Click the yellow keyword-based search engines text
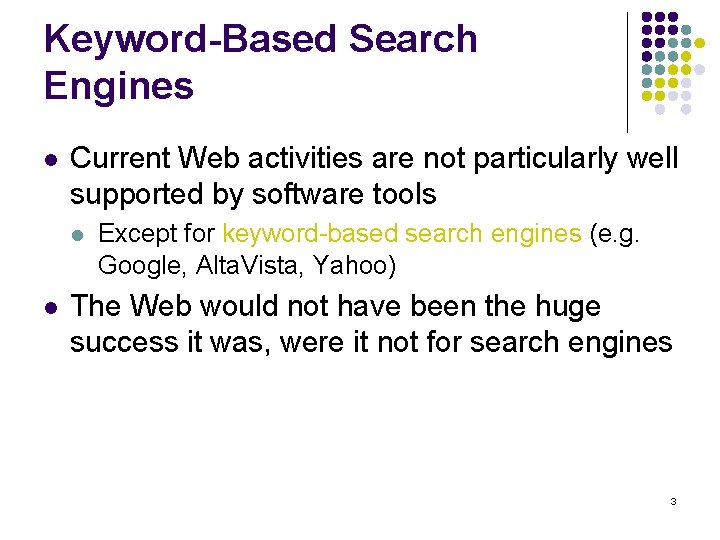 point(402,234)
